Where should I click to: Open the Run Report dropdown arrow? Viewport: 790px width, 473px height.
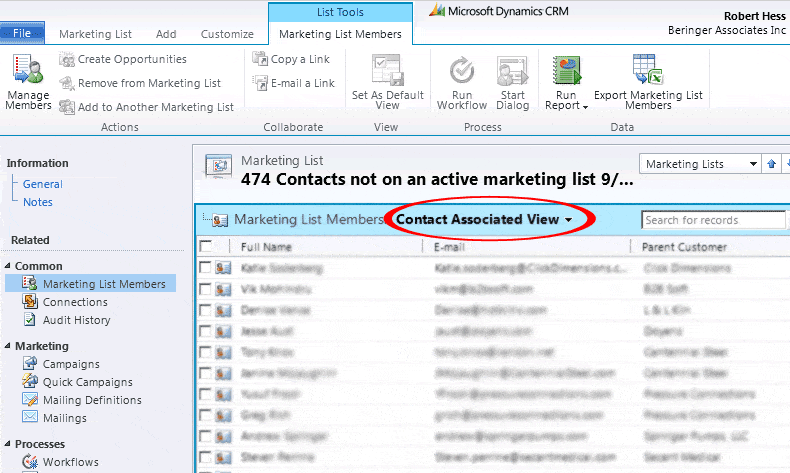[585, 107]
